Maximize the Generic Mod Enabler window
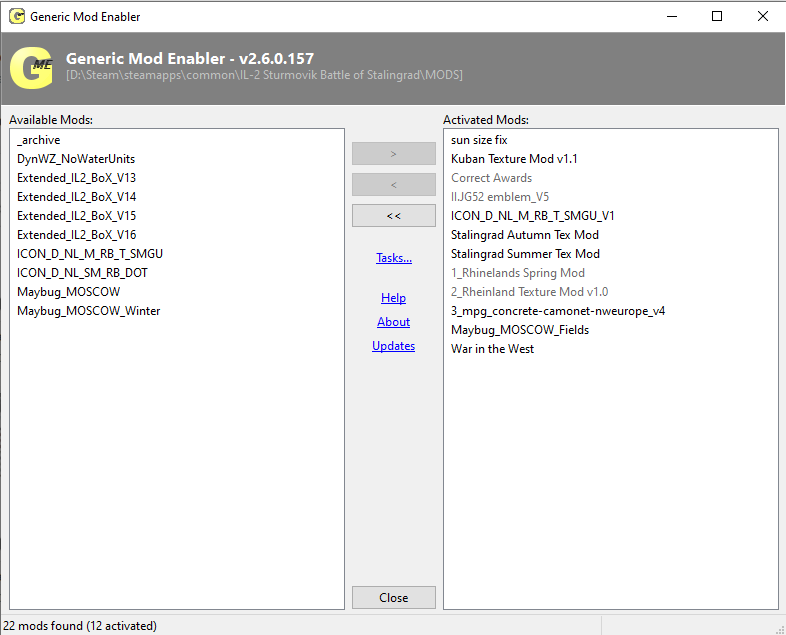Viewport: 786px width, 635px height. (717, 16)
